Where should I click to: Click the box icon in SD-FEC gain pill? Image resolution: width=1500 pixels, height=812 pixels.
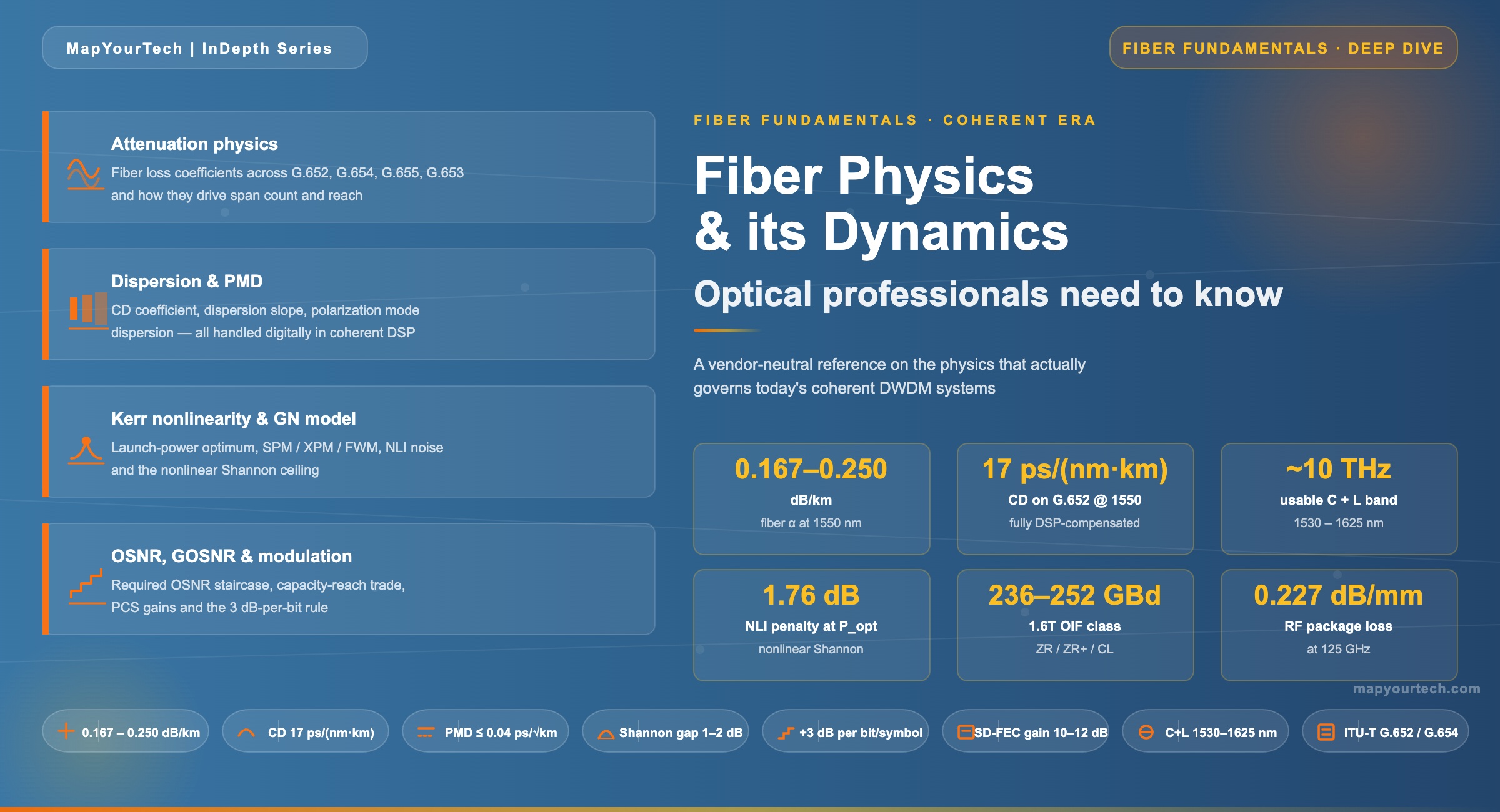(x=966, y=731)
